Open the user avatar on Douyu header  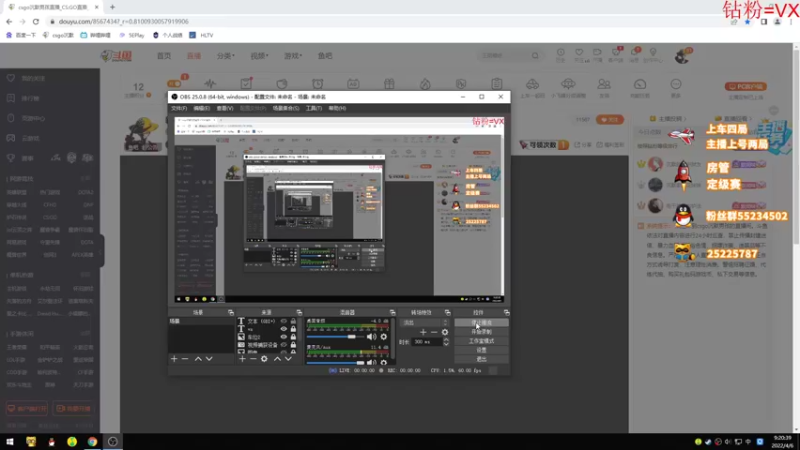click(682, 56)
